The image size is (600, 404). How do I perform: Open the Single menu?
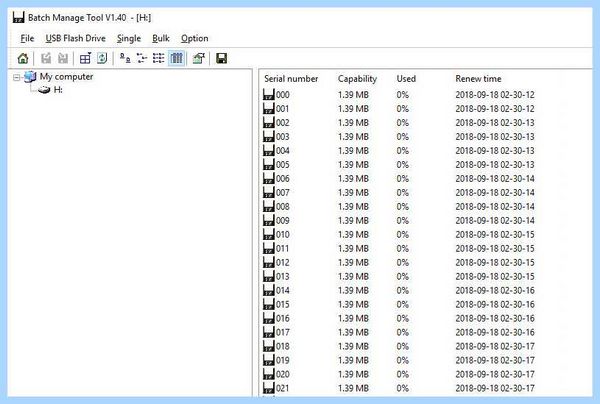(x=129, y=38)
